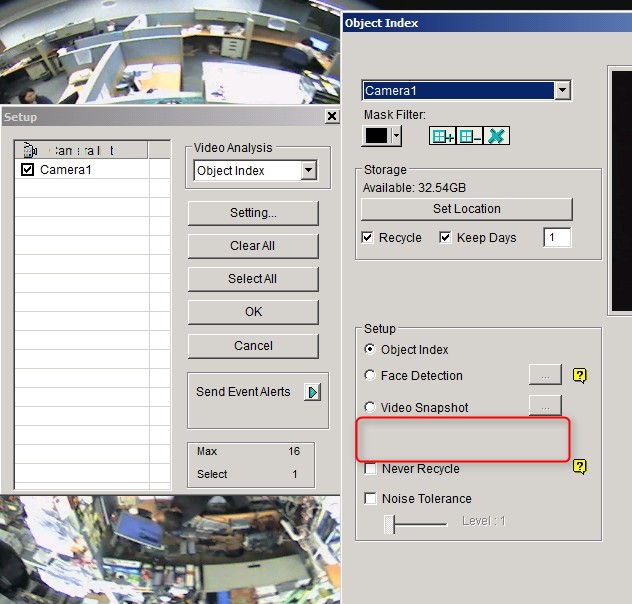Image resolution: width=632 pixels, height=604 pixels.
Task: Click the Send Event Alerts label
Action: pyautogui.click(x=243, y=392)
